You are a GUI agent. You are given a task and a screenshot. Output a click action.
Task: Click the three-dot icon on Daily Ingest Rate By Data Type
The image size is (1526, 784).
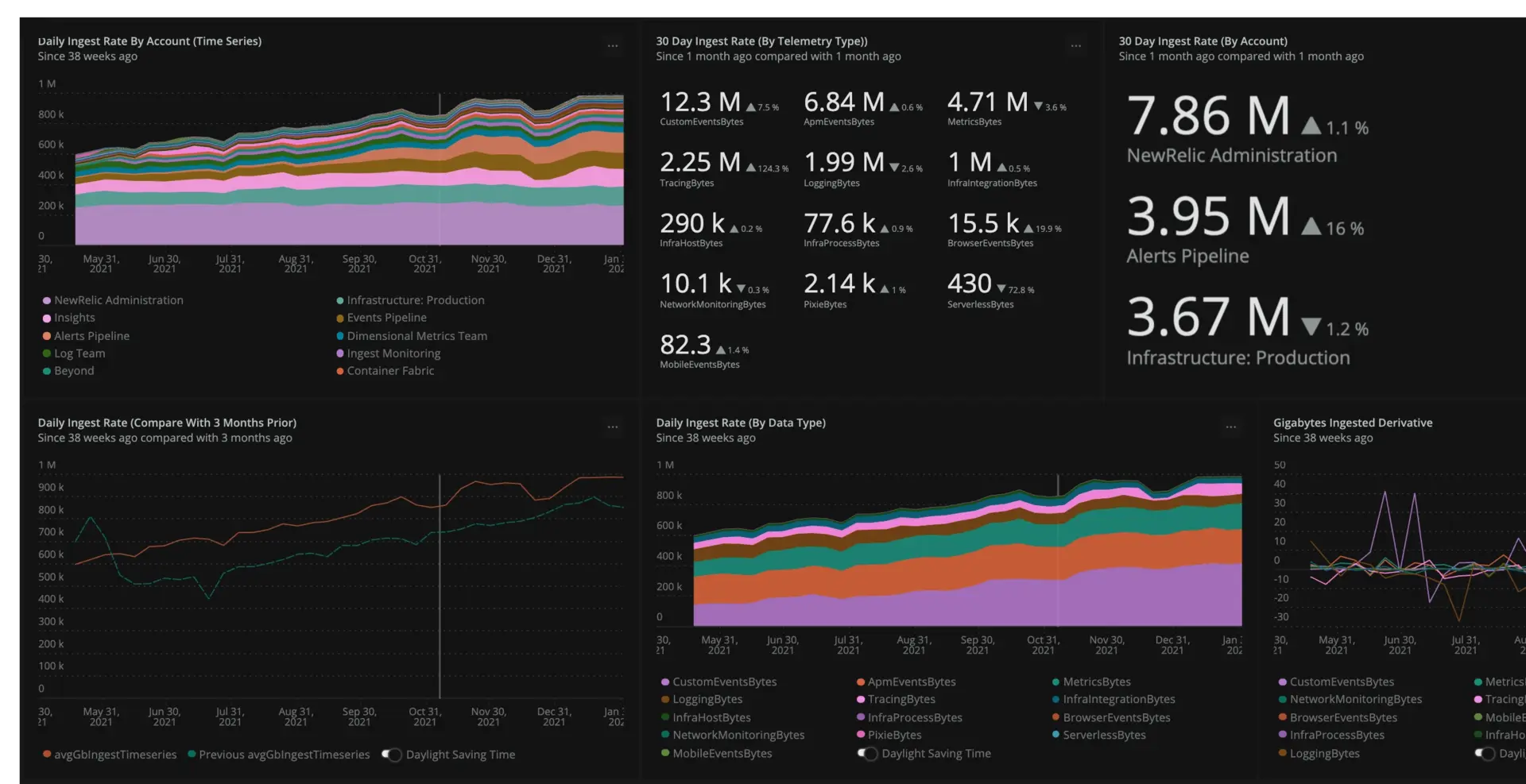point(1230,427)
